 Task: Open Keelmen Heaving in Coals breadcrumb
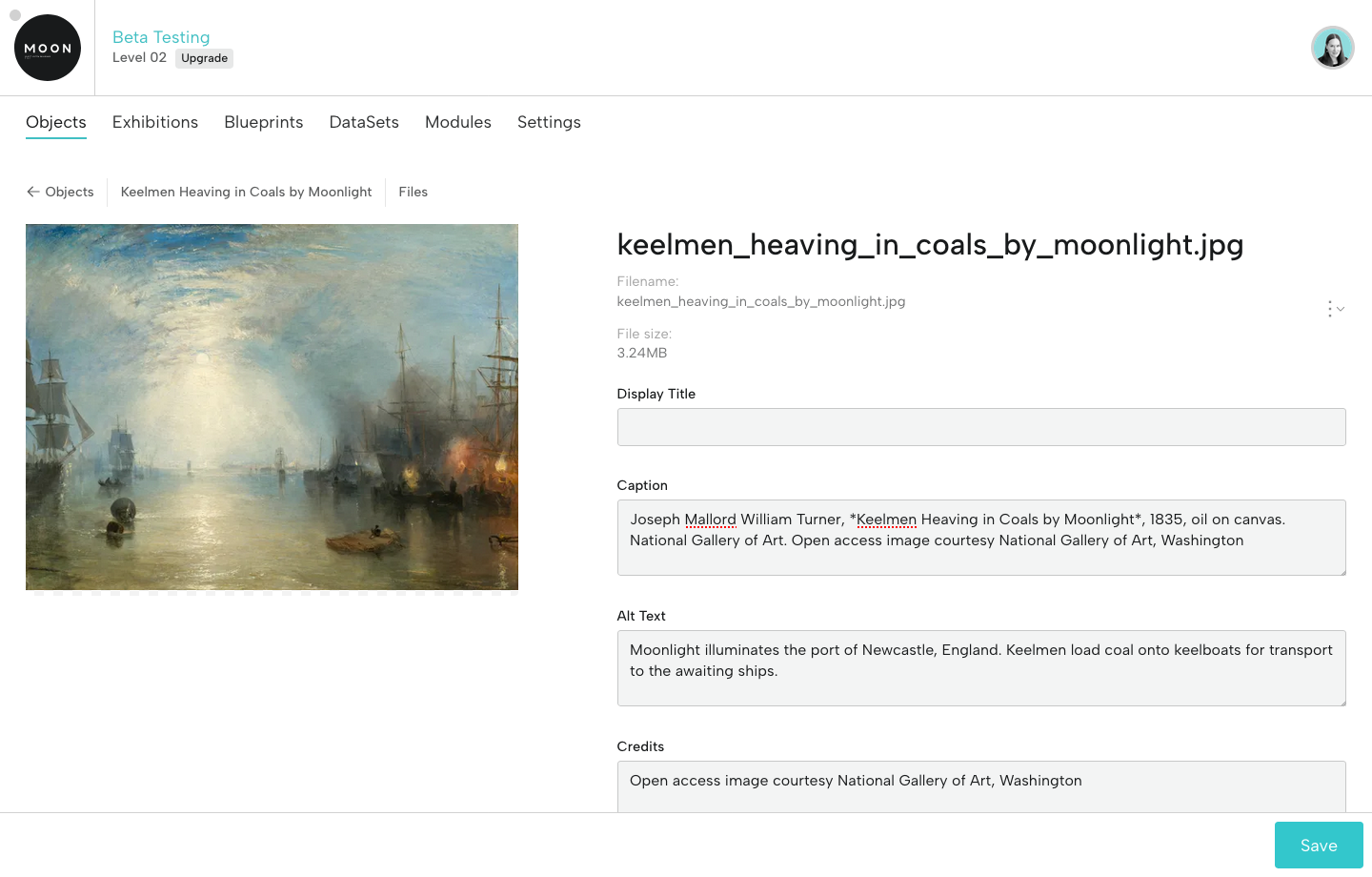[x=246, y=192]
